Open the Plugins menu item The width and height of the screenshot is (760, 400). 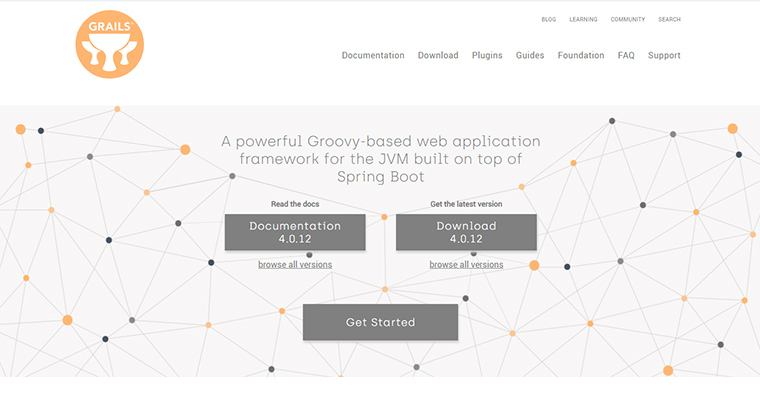(487, 55)
